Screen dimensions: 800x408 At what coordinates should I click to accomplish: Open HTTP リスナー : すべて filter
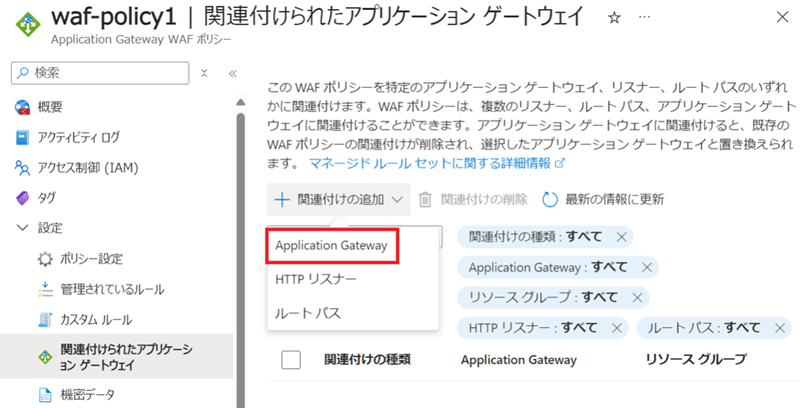click(533, 327)
